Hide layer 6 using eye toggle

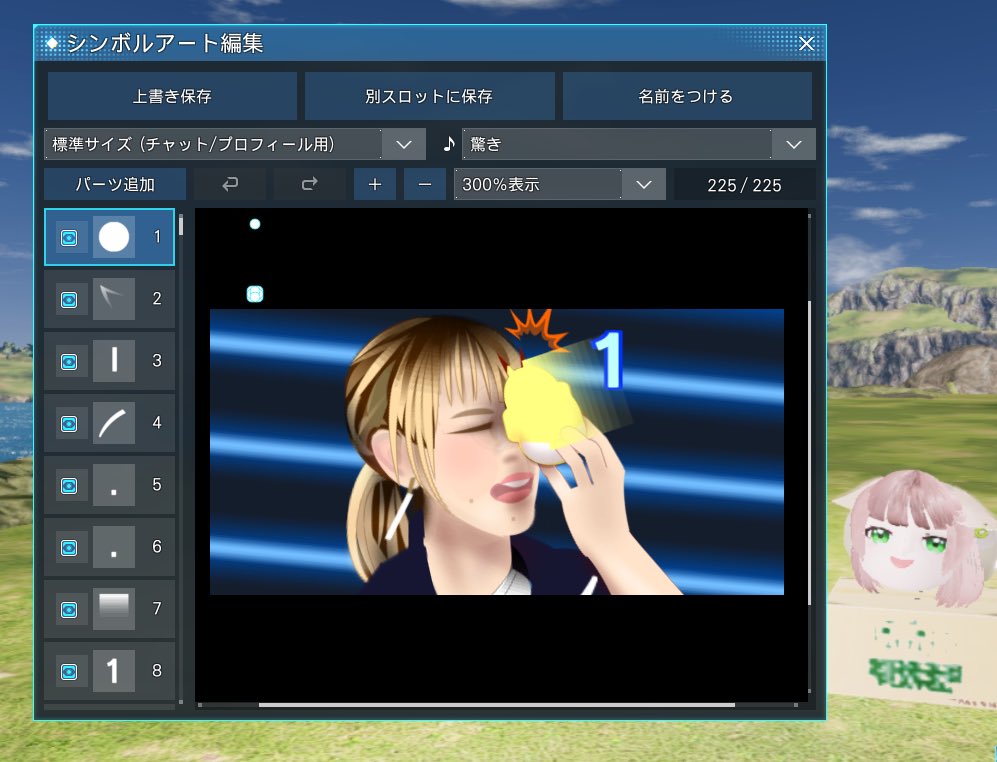69,548
